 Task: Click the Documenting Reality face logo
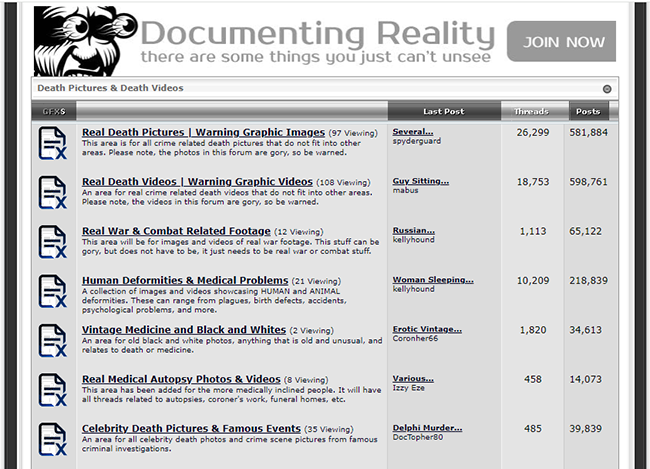click(85, 41)
